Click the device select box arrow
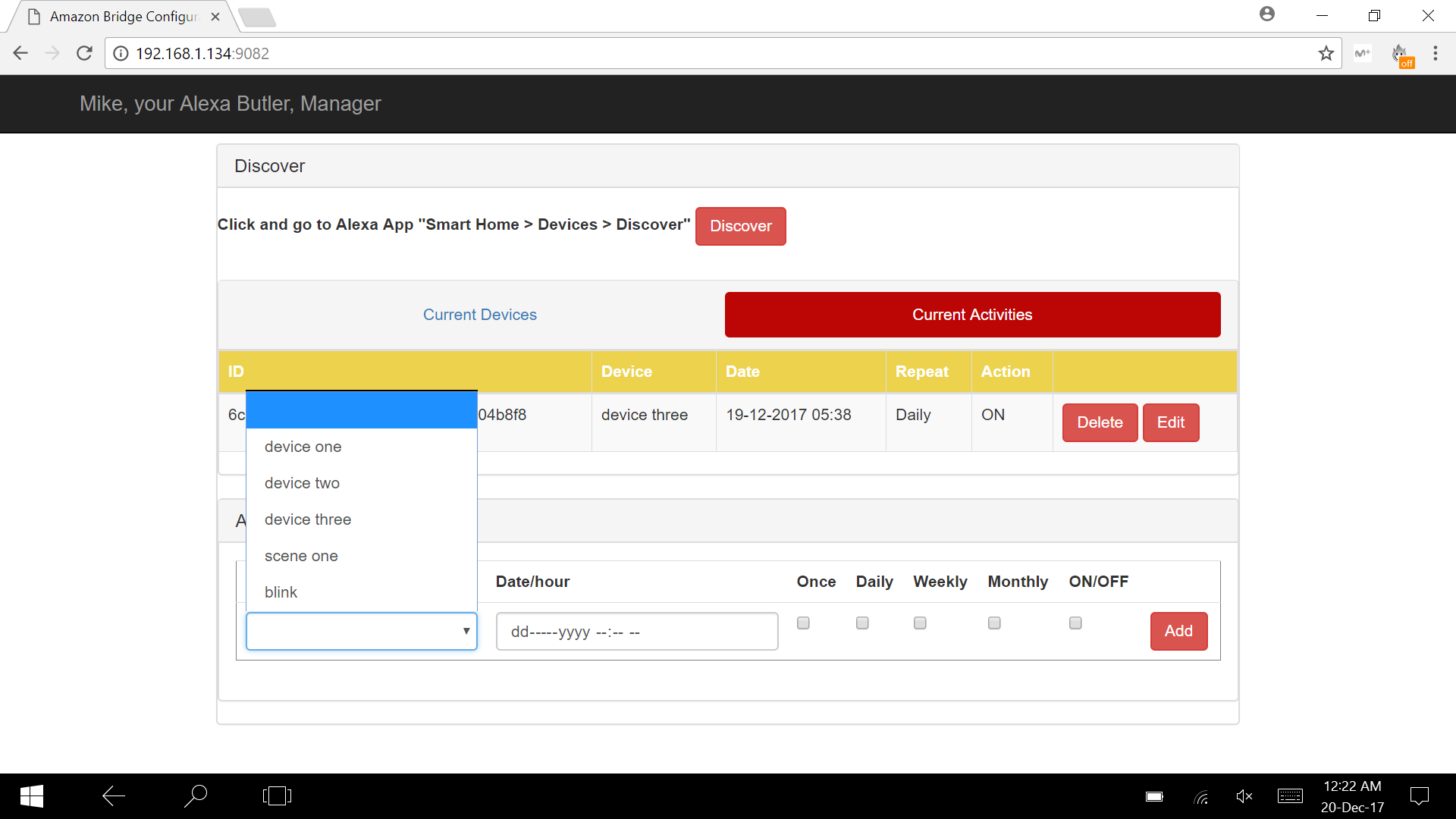Screen dimensions: 1456x819 tap(466, 631)
